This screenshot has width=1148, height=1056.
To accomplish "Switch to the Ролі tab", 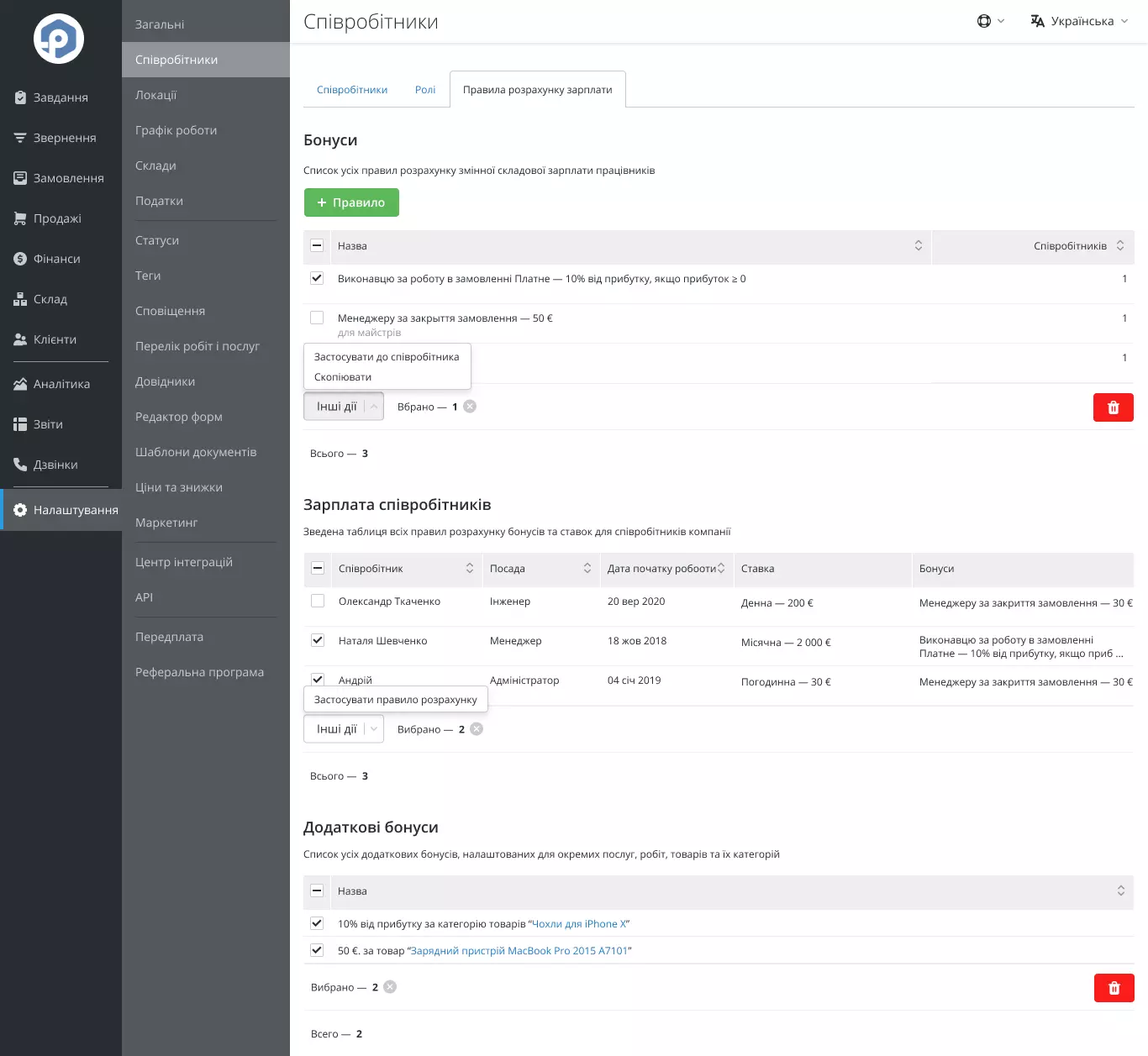I will pos(425,90).
